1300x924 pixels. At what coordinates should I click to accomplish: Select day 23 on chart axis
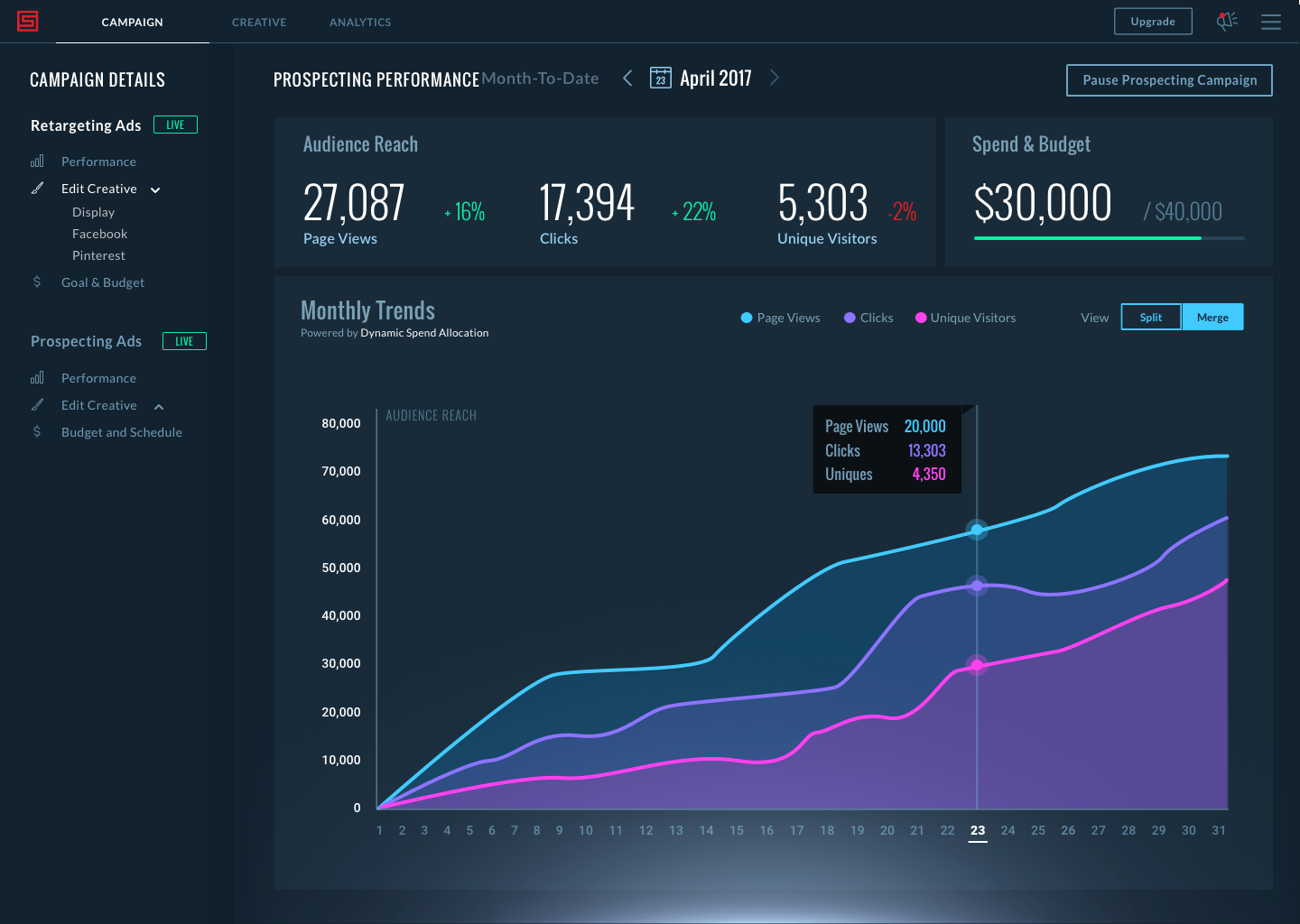(978, 830)
